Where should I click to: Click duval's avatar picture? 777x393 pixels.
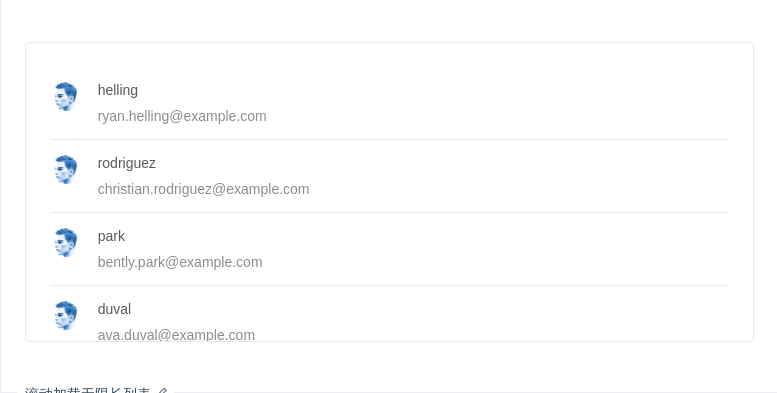pos(66,315)
